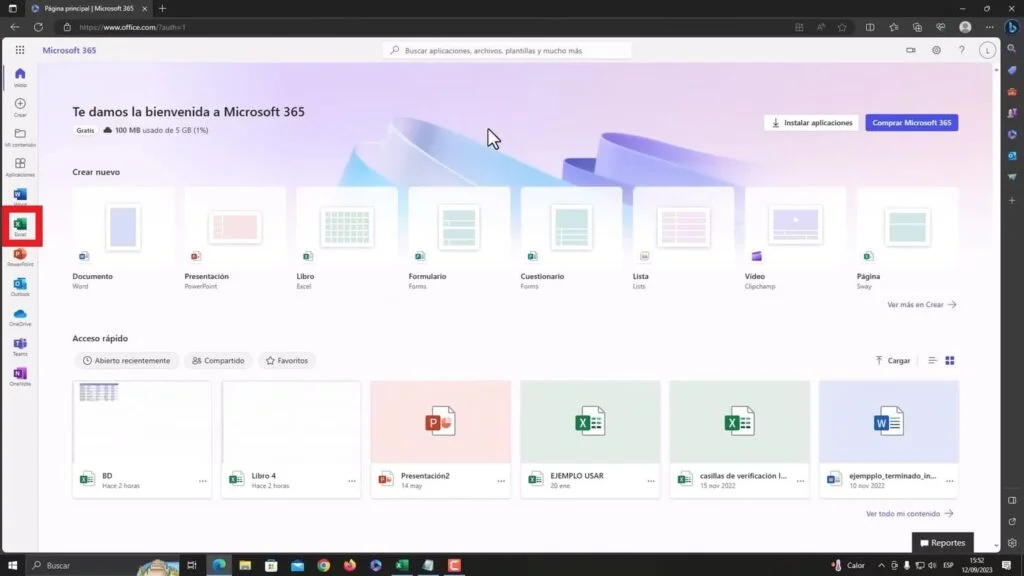Click the settings gear in Microsoft 365 header
Screen dimensions: 1024x576
(x=936, y=50)
